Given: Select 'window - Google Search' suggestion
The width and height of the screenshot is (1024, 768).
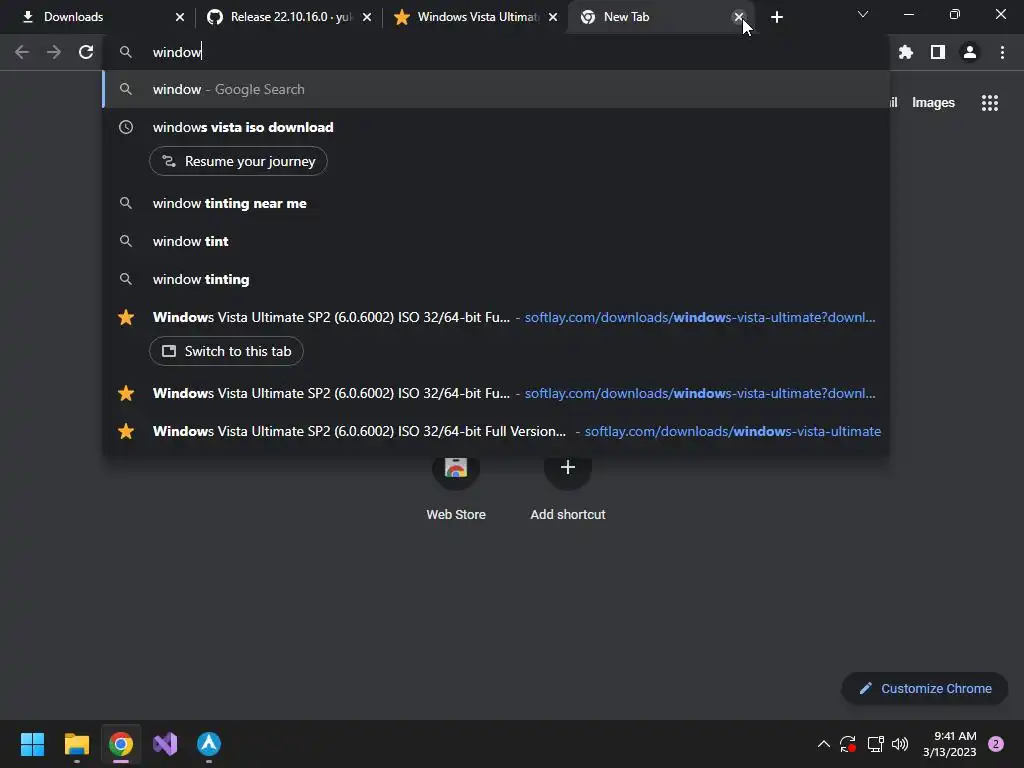Looking at the screenshot, I should point(496,89).
